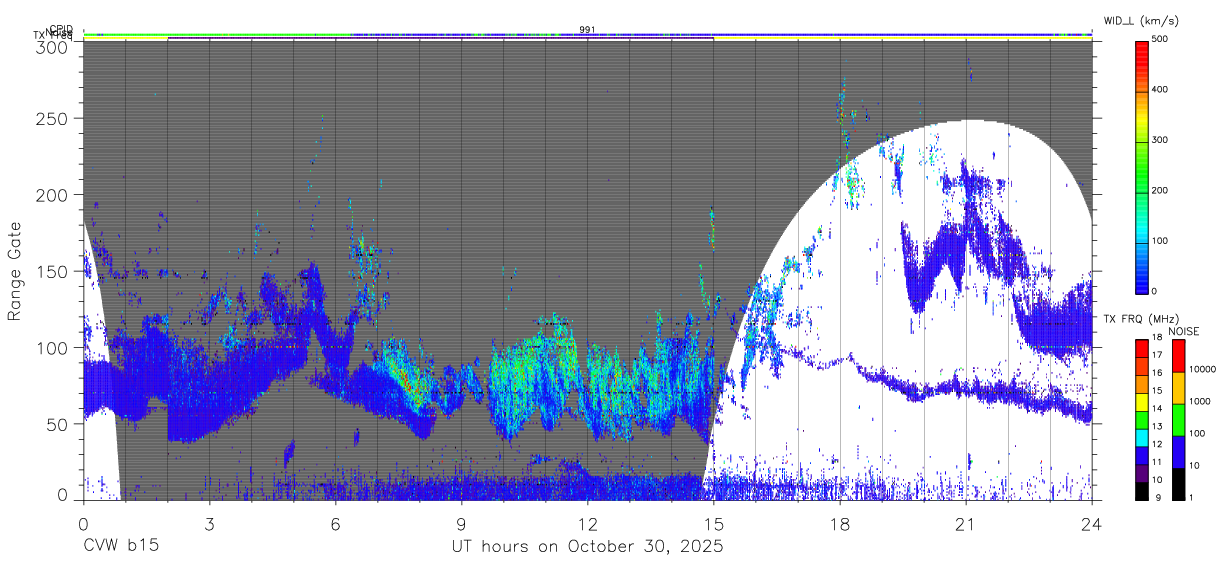
Task: Click the Range Gate tick label '250'
Action: pos(52,119)
